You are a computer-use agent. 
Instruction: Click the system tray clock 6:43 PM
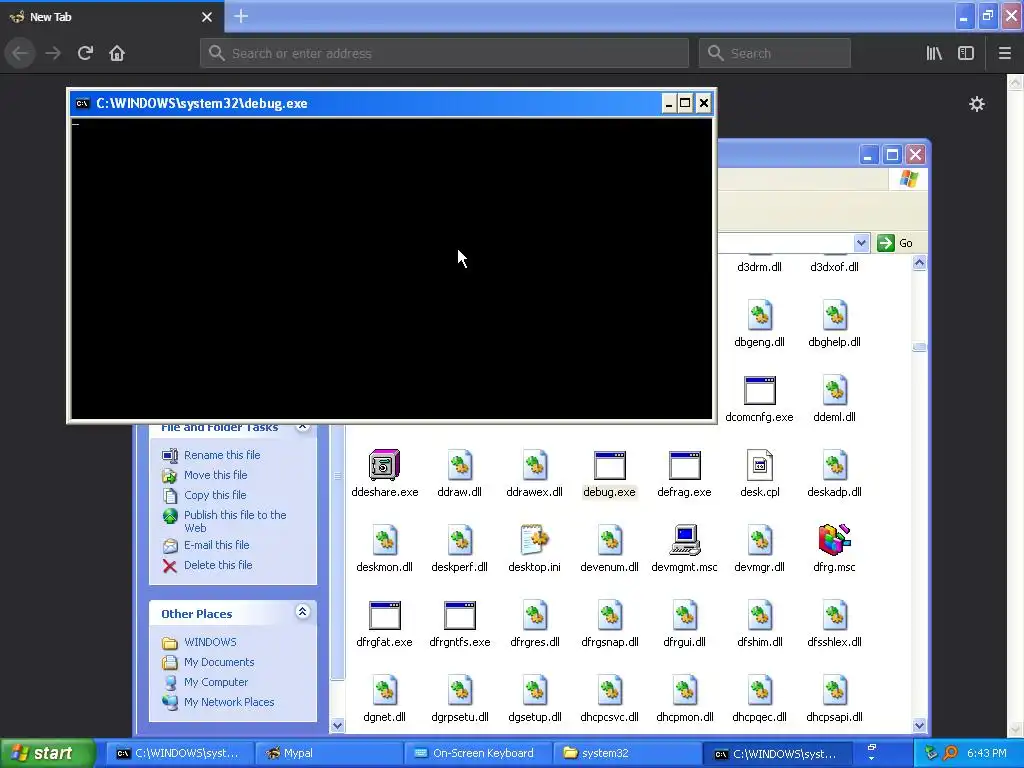pos(986,753)
